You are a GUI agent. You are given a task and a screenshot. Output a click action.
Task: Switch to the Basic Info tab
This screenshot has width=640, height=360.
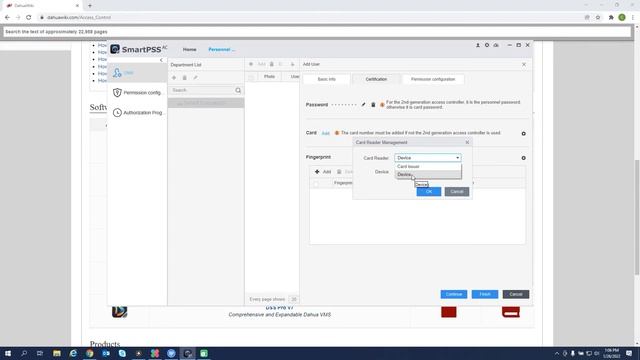point(327,79)
